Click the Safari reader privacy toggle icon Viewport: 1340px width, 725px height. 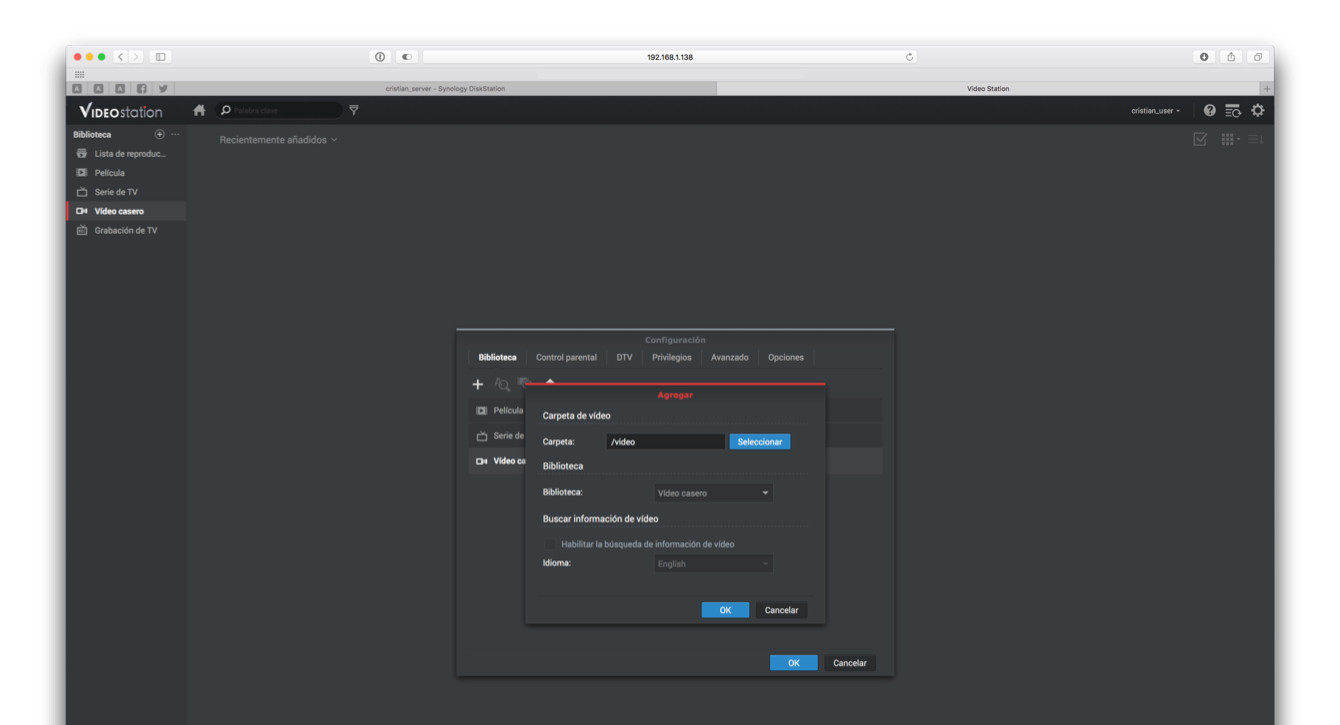[x=406, y=57]
